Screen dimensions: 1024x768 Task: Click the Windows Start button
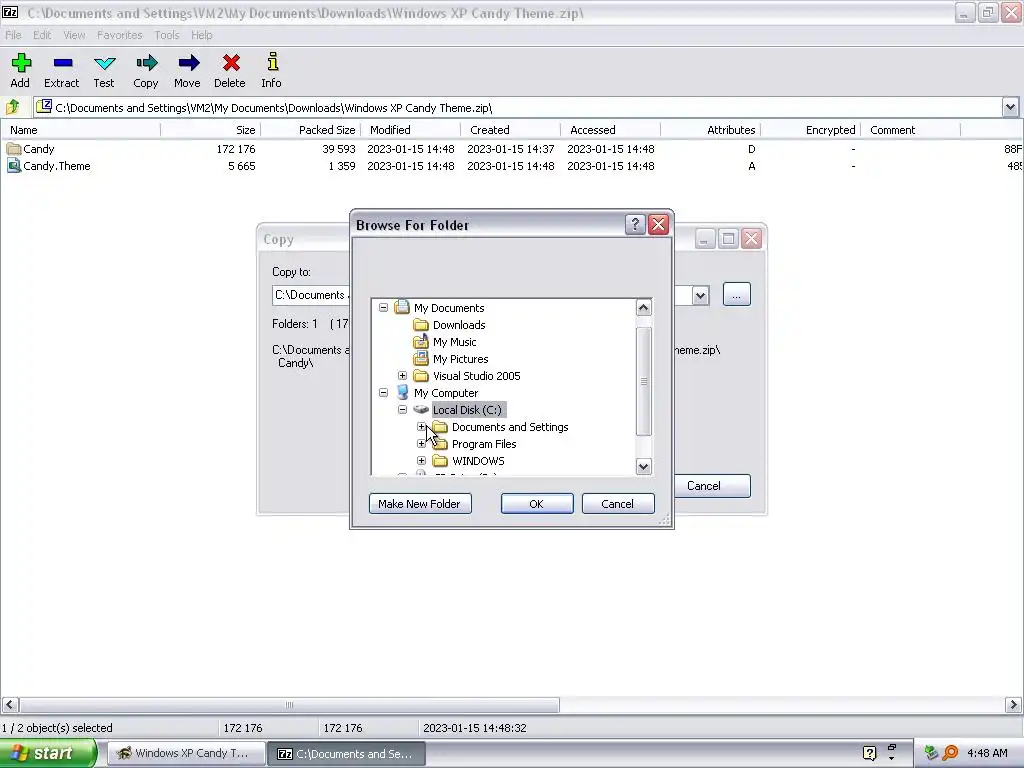pos(48,753)
